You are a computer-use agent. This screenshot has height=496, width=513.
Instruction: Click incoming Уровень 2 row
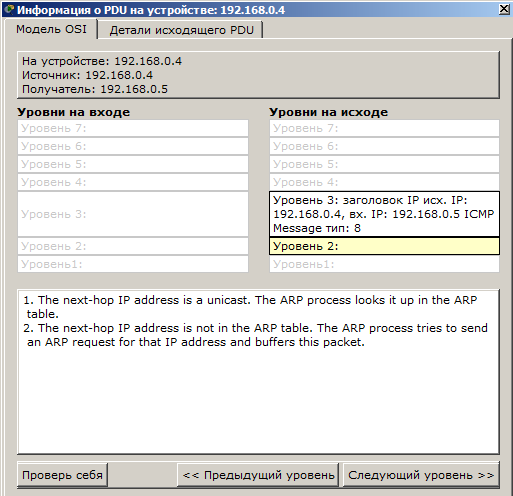coord(133,246)
